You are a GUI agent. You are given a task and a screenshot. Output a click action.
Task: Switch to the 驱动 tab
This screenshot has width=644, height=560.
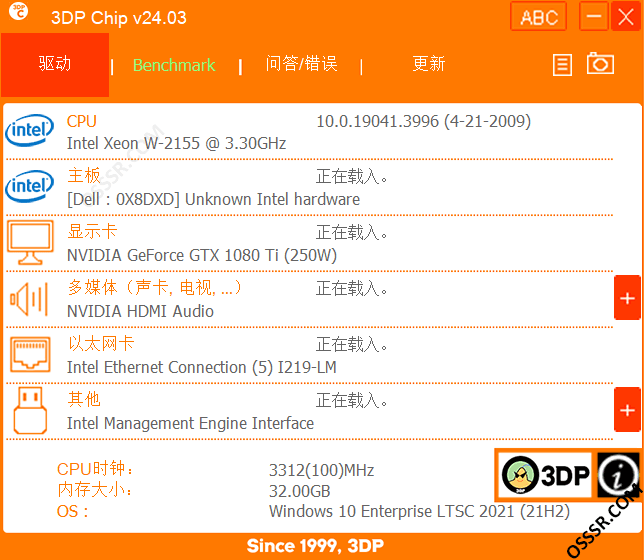55,65
